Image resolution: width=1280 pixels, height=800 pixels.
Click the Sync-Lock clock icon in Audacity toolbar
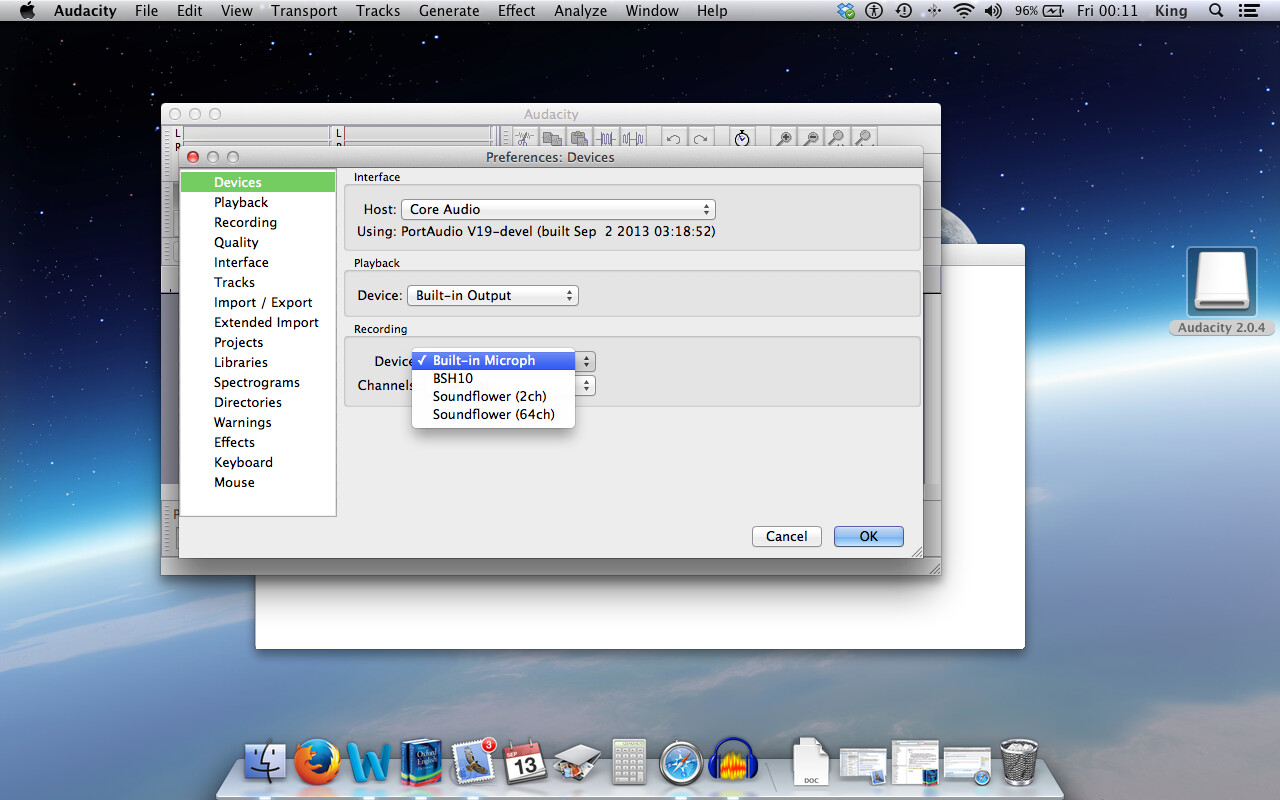(742, 138)
